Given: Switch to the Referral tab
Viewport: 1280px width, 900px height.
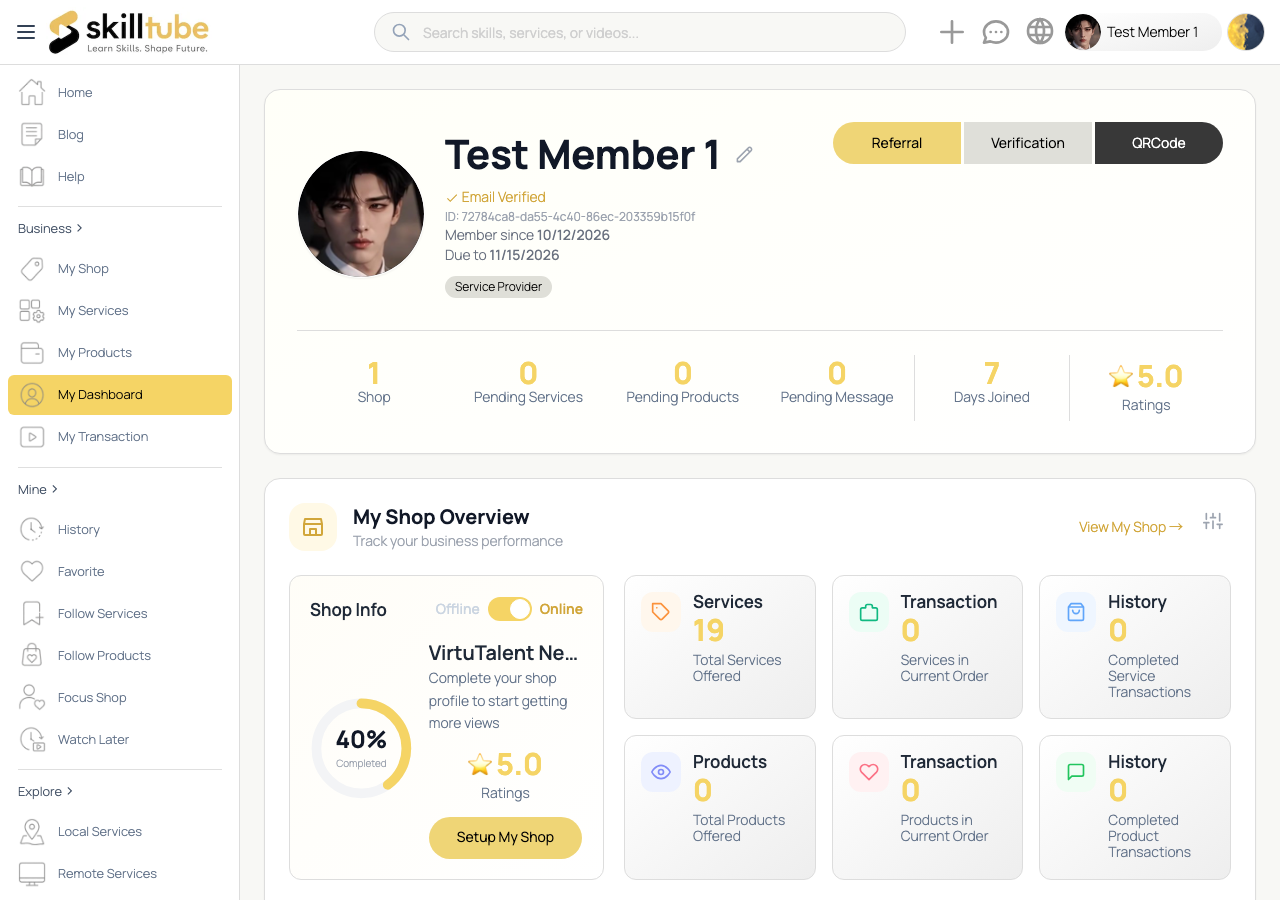Looking at the screenshot, I should tap(897, 143).
